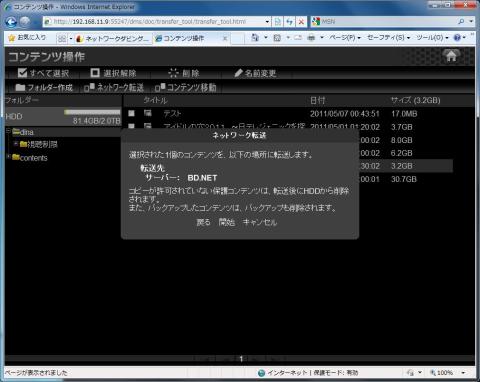Screen dimensions: 480x382
Task: Click the search magnifier icon
Action: (x=461, y=22)
